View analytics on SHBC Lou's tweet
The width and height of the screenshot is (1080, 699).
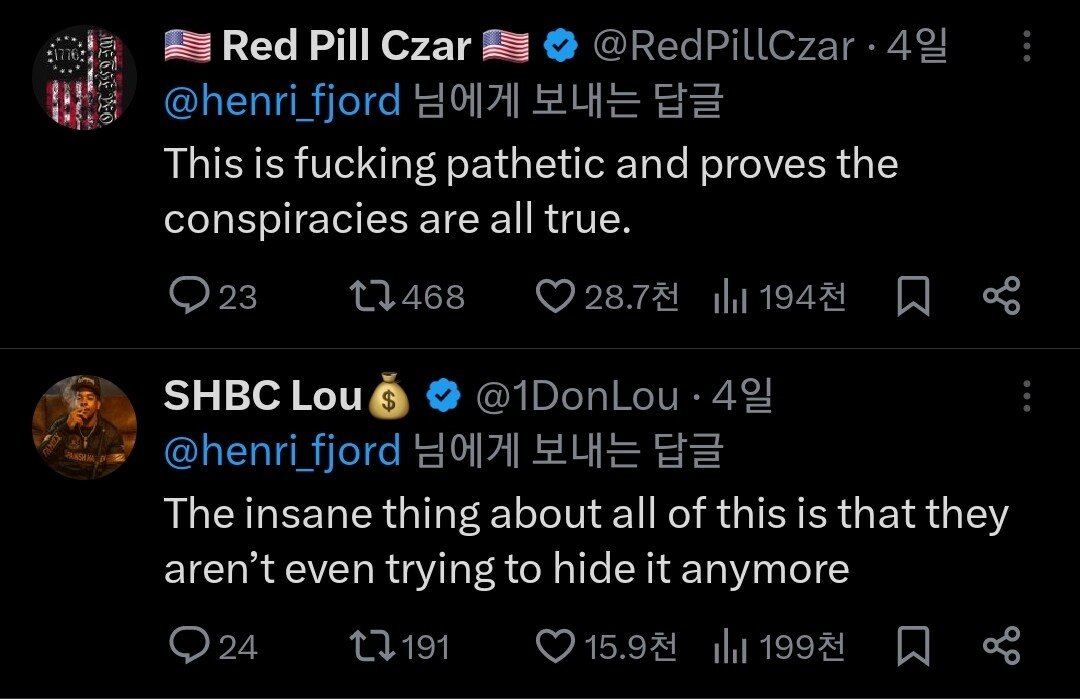[727, 647]
